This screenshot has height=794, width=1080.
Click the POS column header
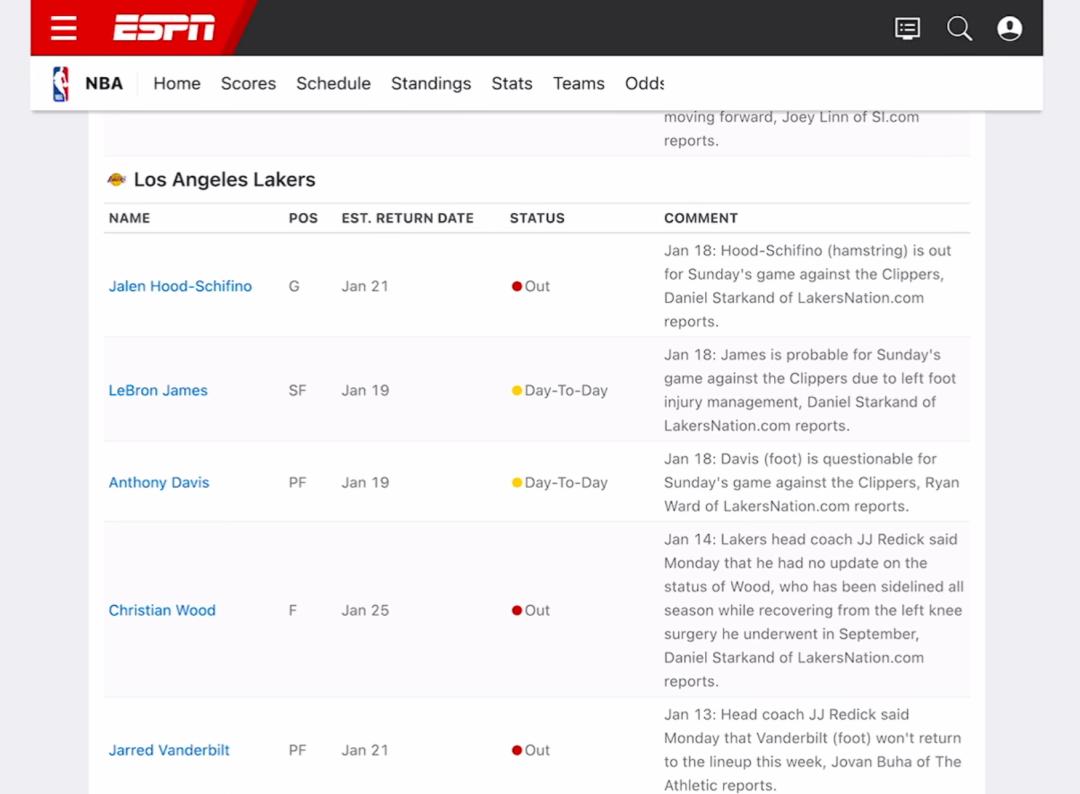click(303, 218)
